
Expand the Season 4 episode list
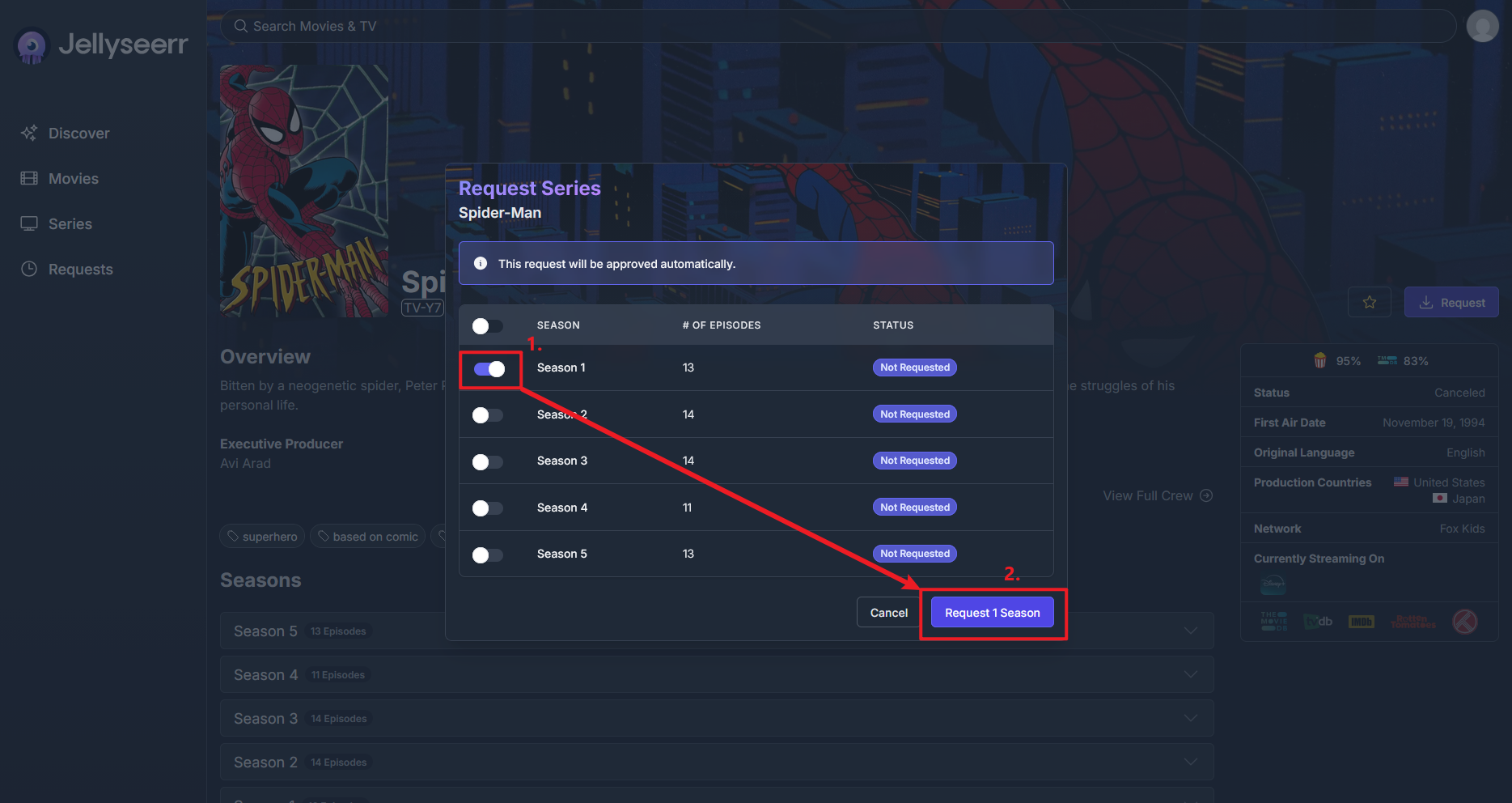(x=1190, y=675)
